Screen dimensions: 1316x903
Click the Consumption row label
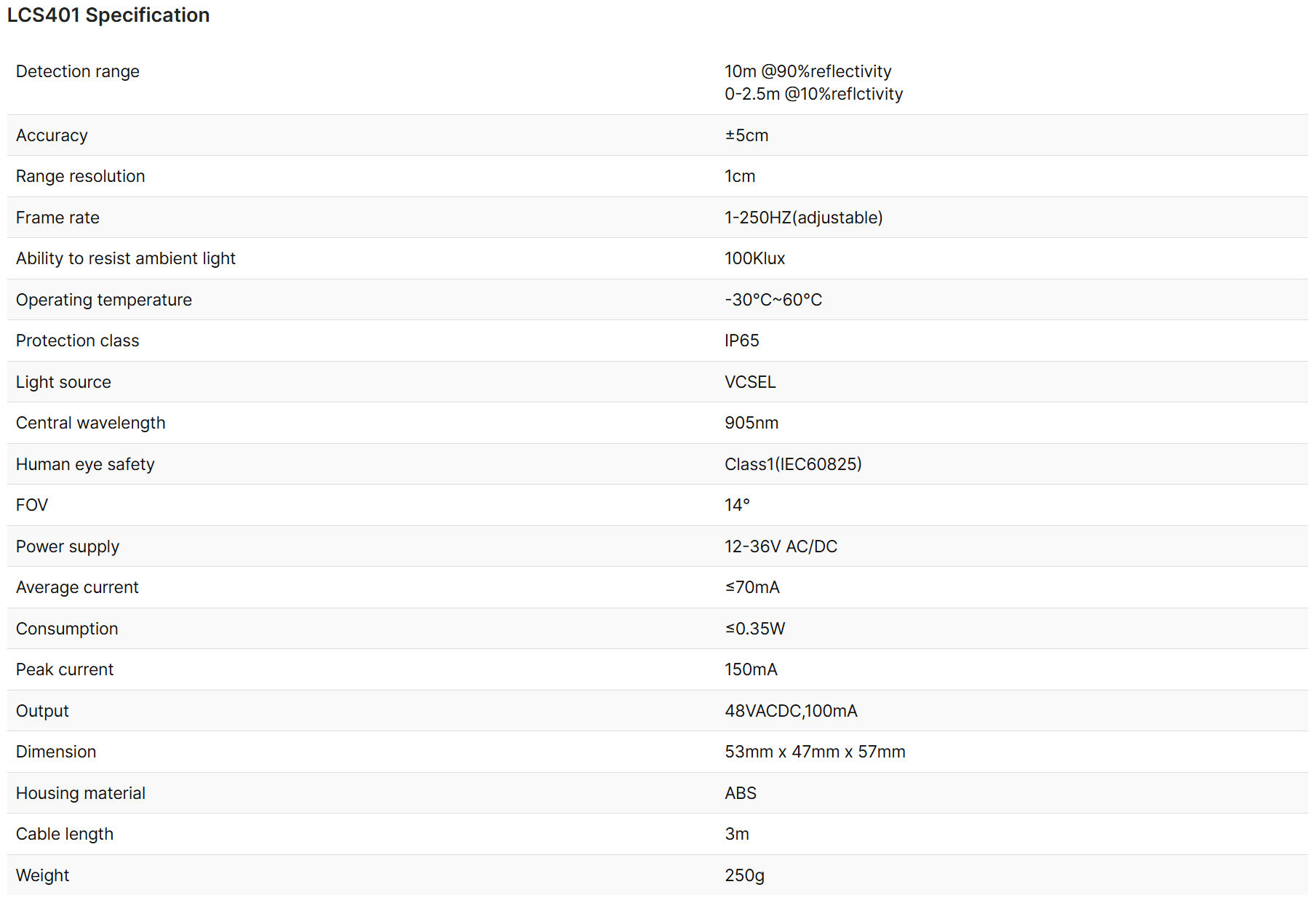pos(67,629)
